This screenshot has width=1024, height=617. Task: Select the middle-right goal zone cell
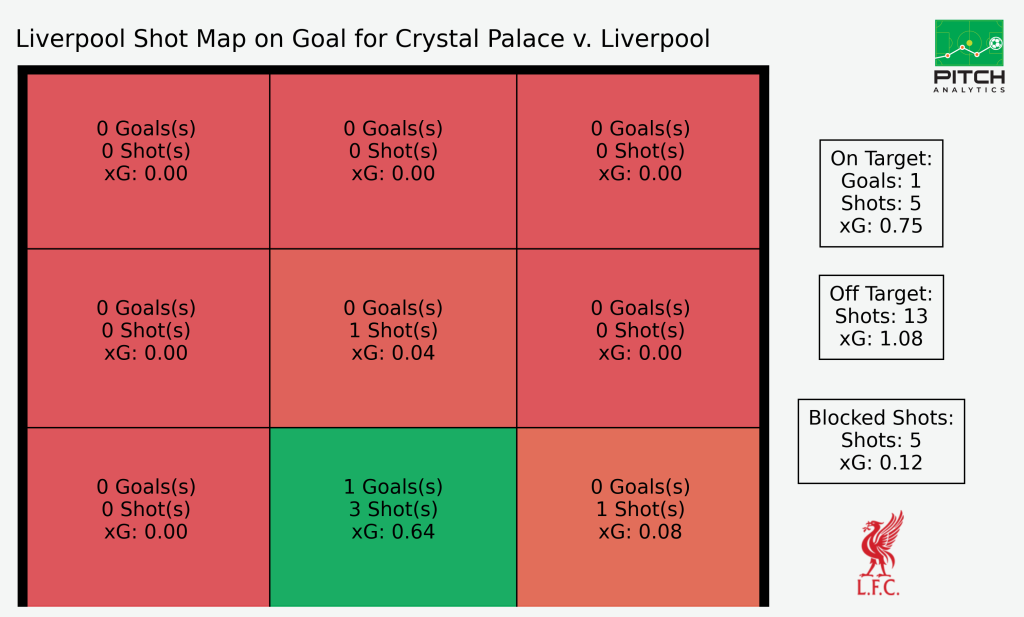pos(638,338)
